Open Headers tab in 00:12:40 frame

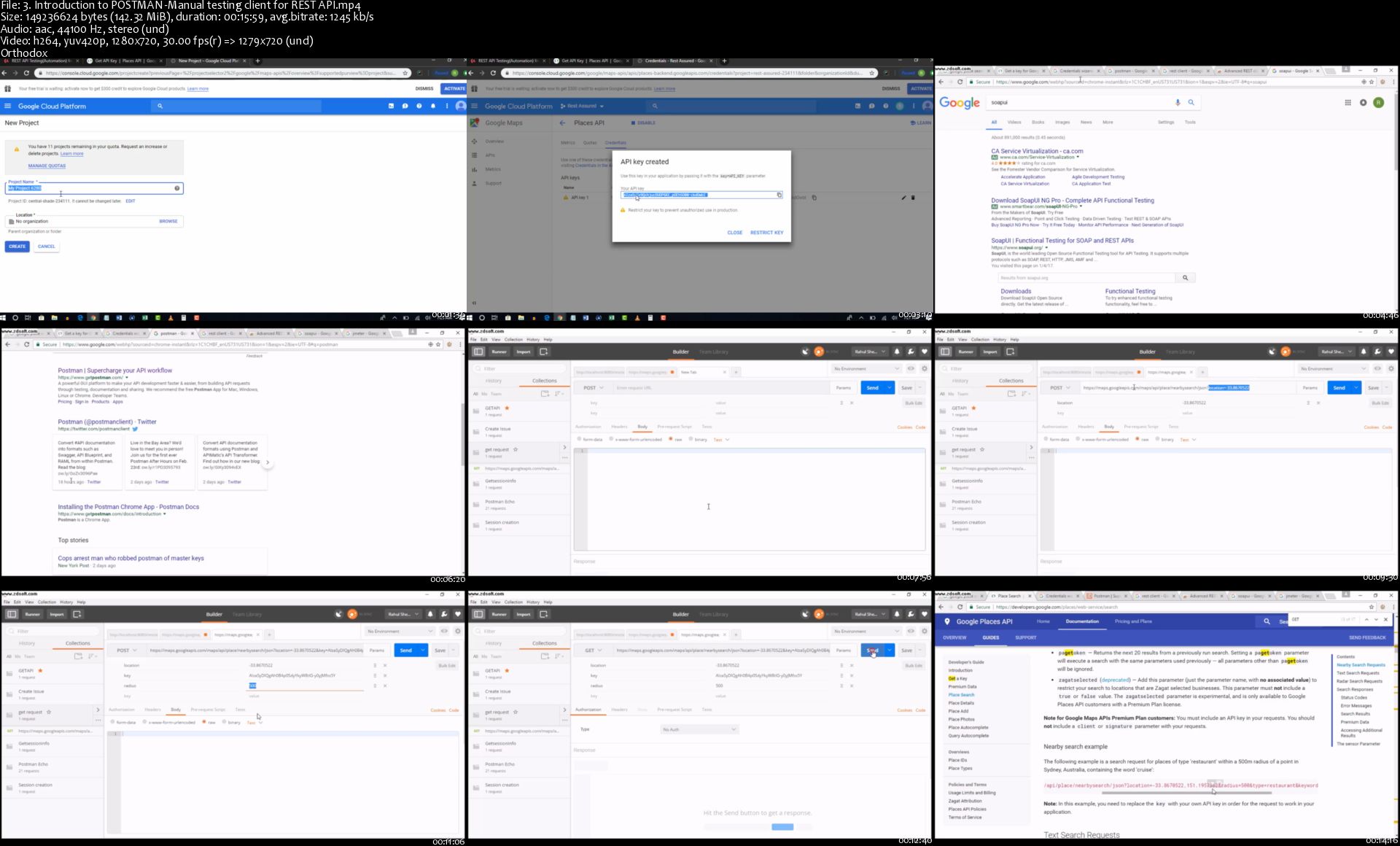tap(619, 709)
